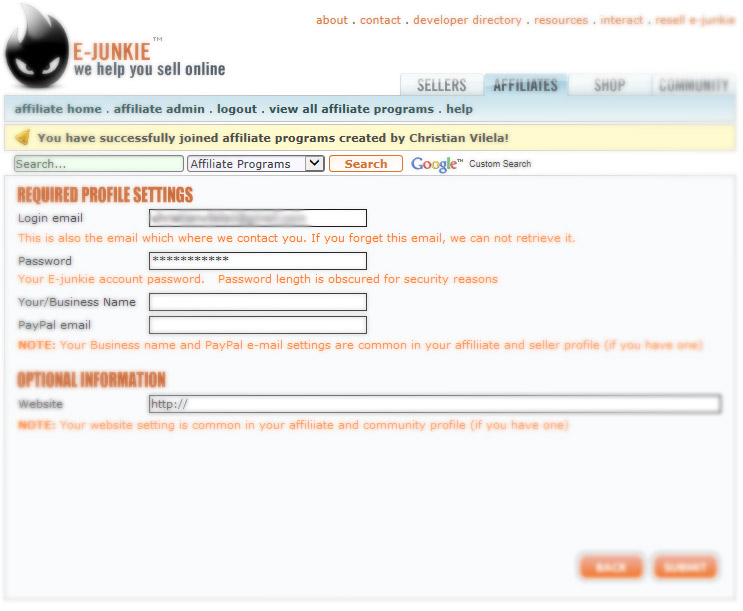Open the developer directory link

pyautogui.click(x=467, y=20)
